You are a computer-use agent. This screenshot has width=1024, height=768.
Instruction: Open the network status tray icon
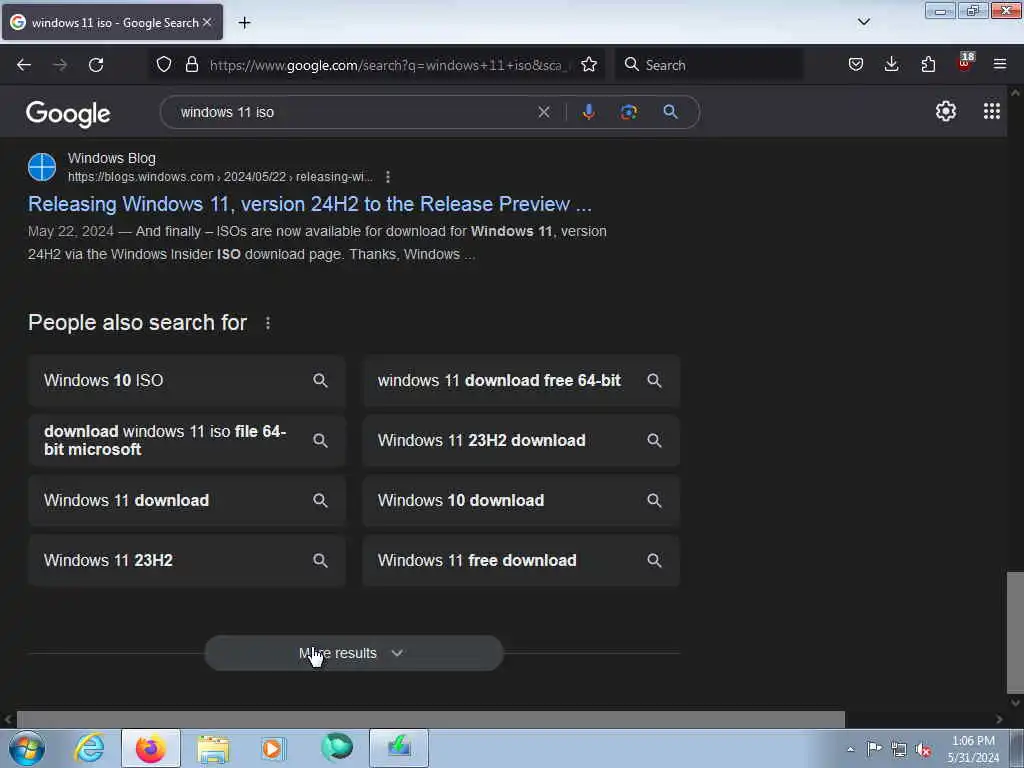[x=899, y=749]
